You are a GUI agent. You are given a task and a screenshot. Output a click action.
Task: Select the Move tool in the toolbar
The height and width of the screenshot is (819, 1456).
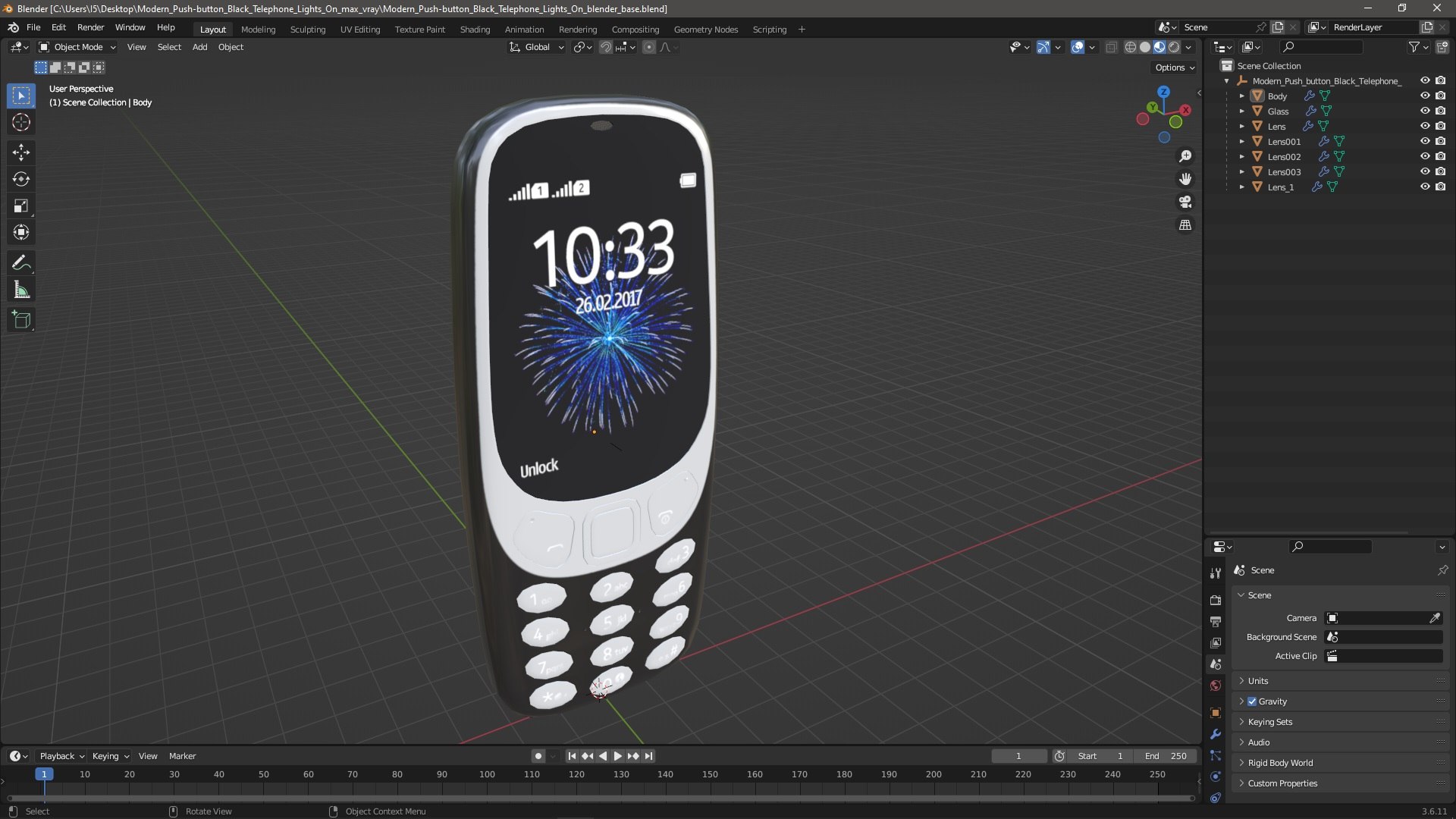pos(20,152)
